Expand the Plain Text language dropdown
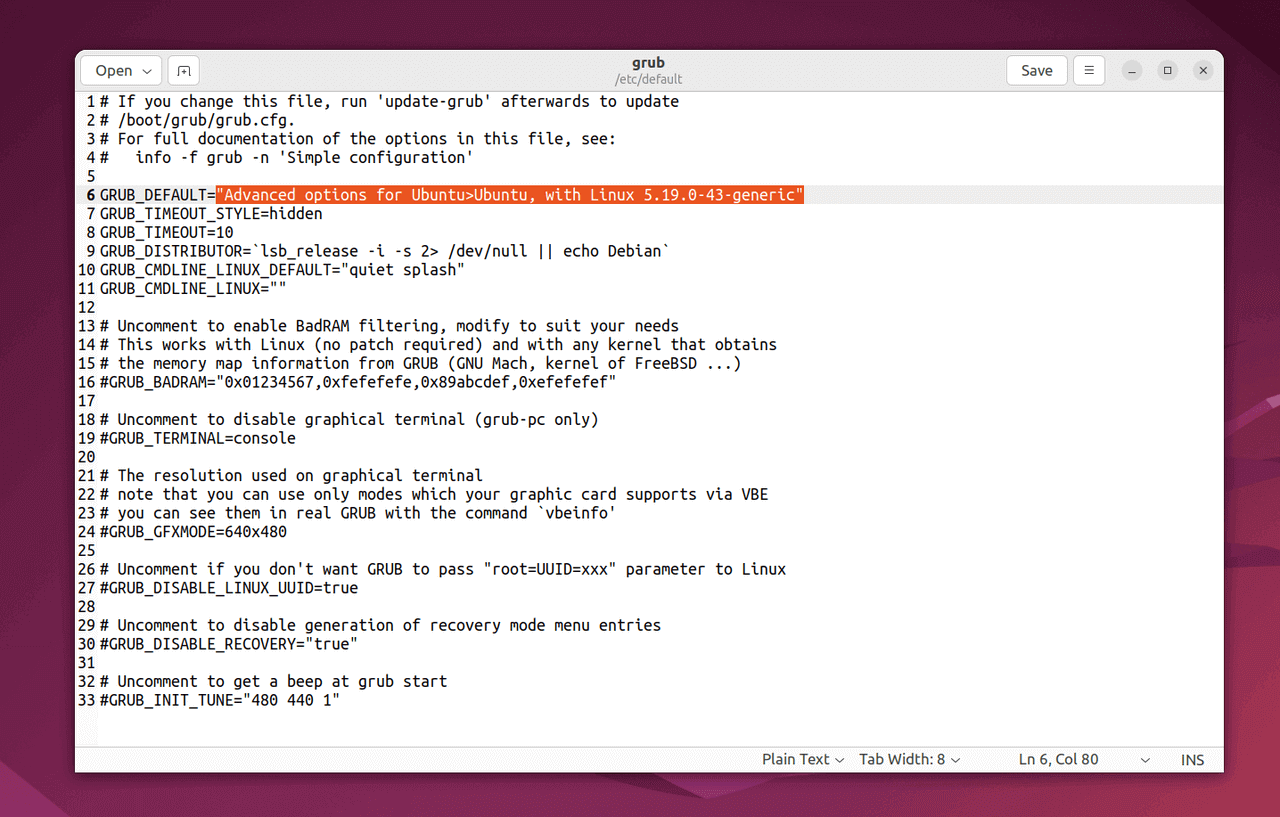 803,759
